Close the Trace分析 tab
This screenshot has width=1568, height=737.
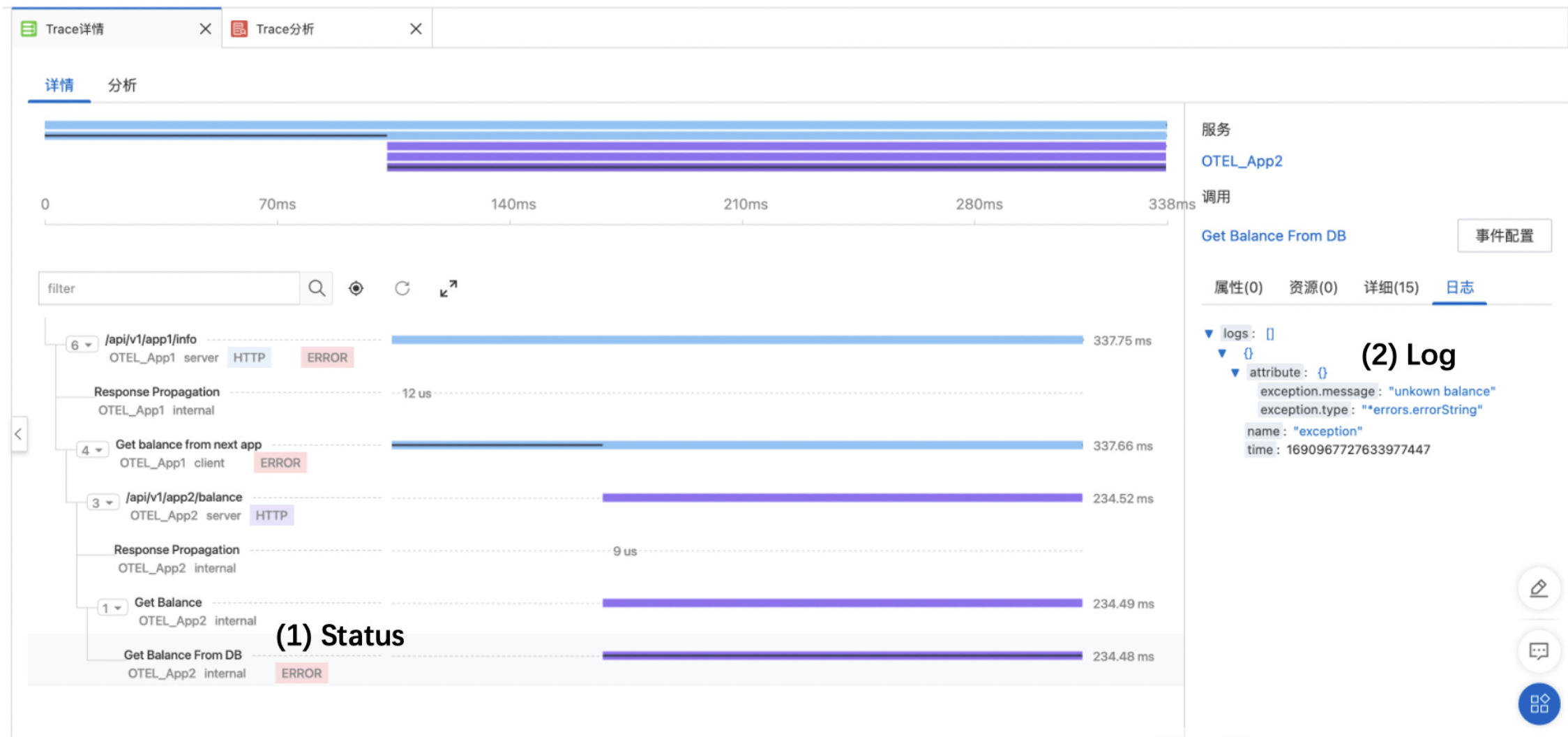point(416,29)
